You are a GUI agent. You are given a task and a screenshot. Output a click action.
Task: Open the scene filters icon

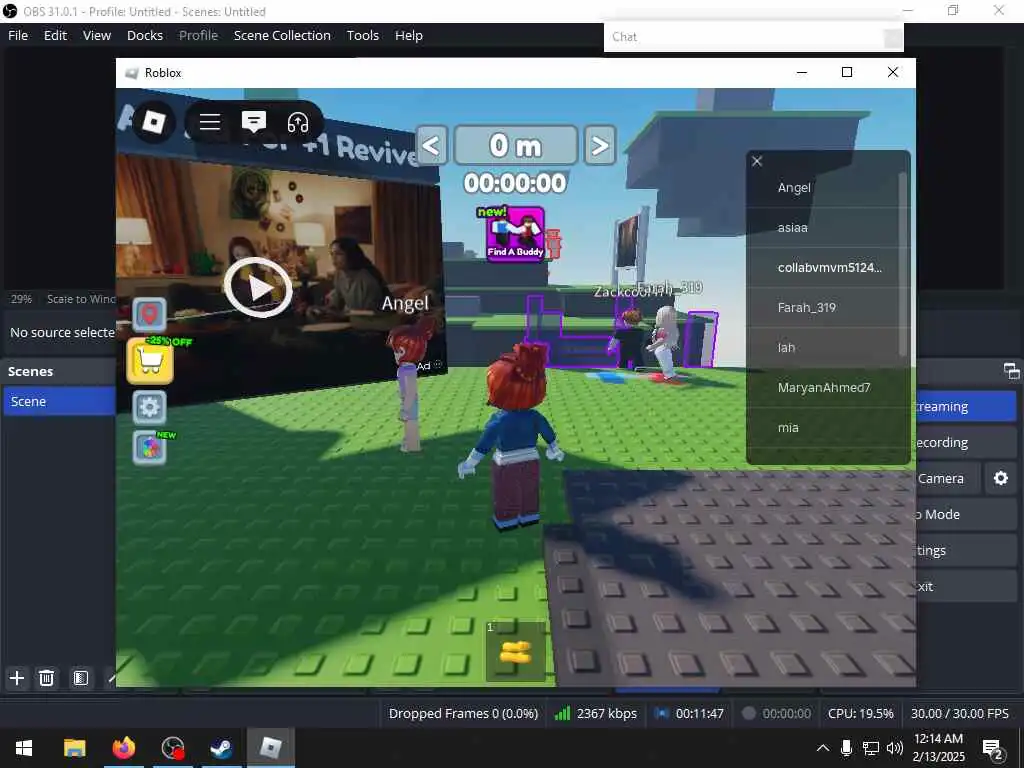(x=80, y=678)
